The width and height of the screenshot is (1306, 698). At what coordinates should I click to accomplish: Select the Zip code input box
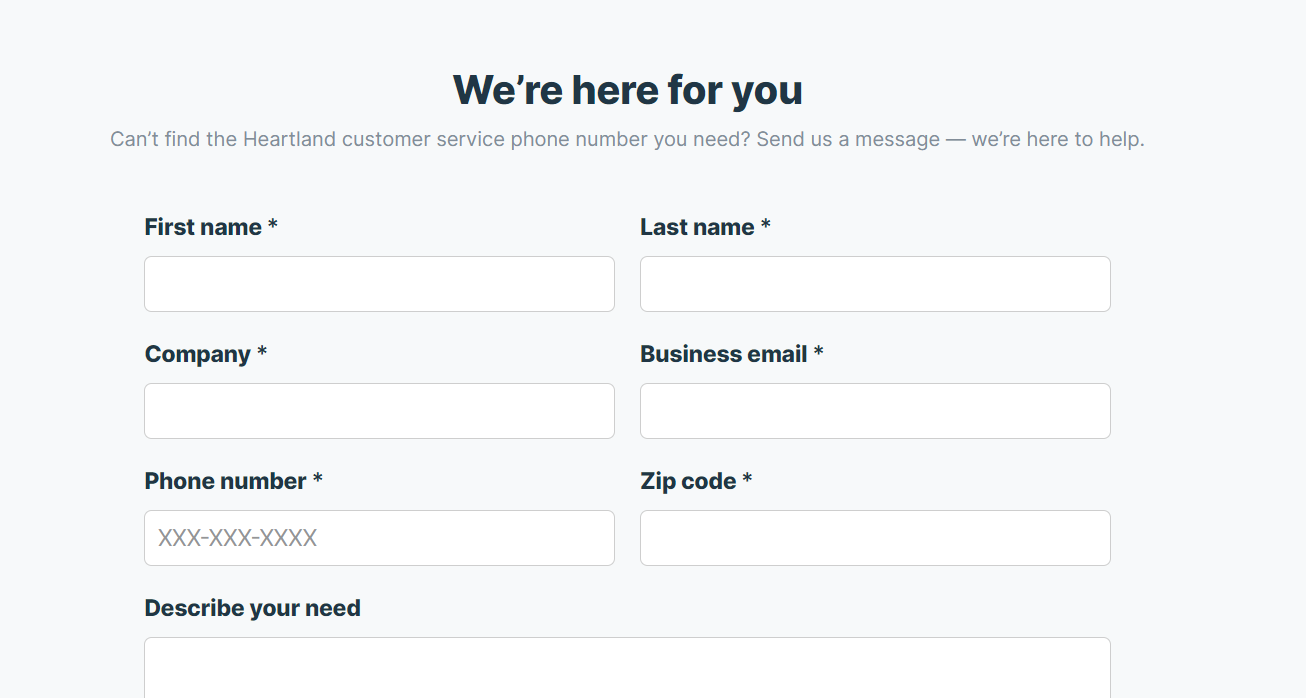(x=875, y=538)
